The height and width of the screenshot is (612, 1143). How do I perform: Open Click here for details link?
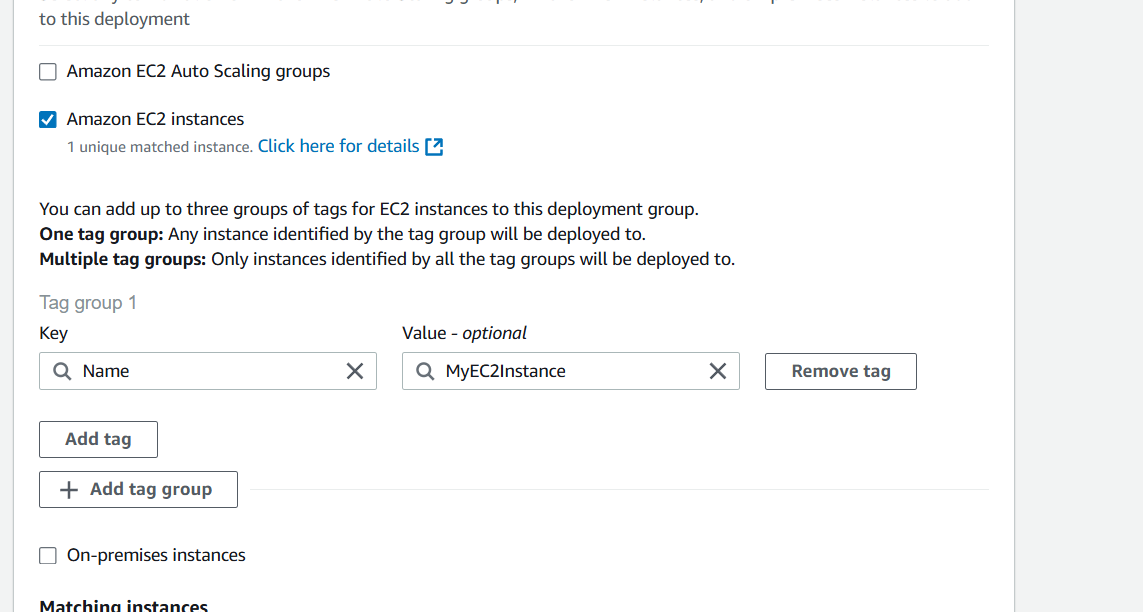(338, 146)
